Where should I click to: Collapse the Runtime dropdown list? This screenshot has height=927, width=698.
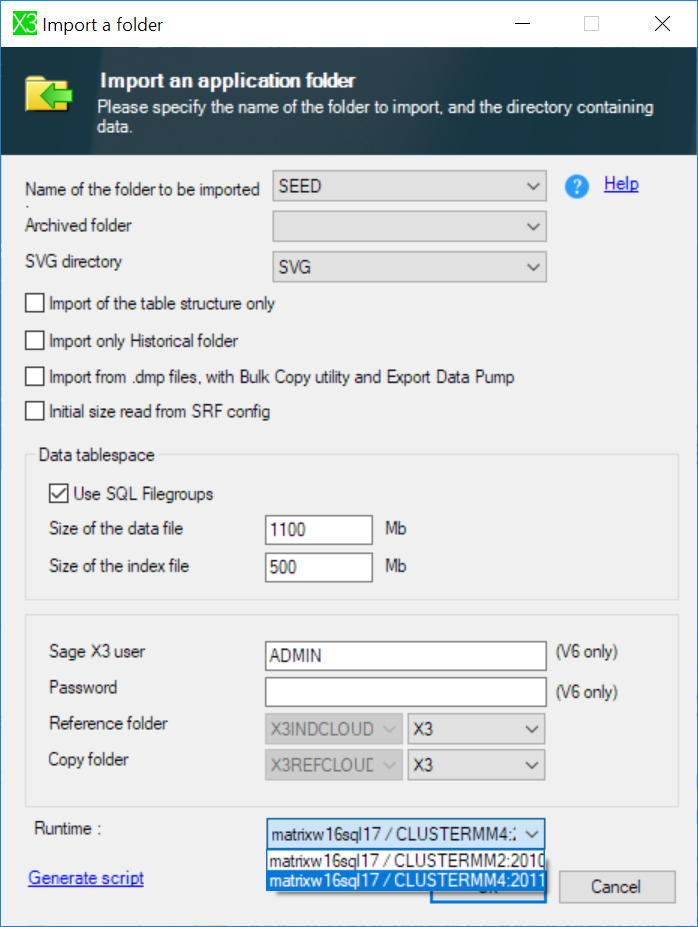533,833
